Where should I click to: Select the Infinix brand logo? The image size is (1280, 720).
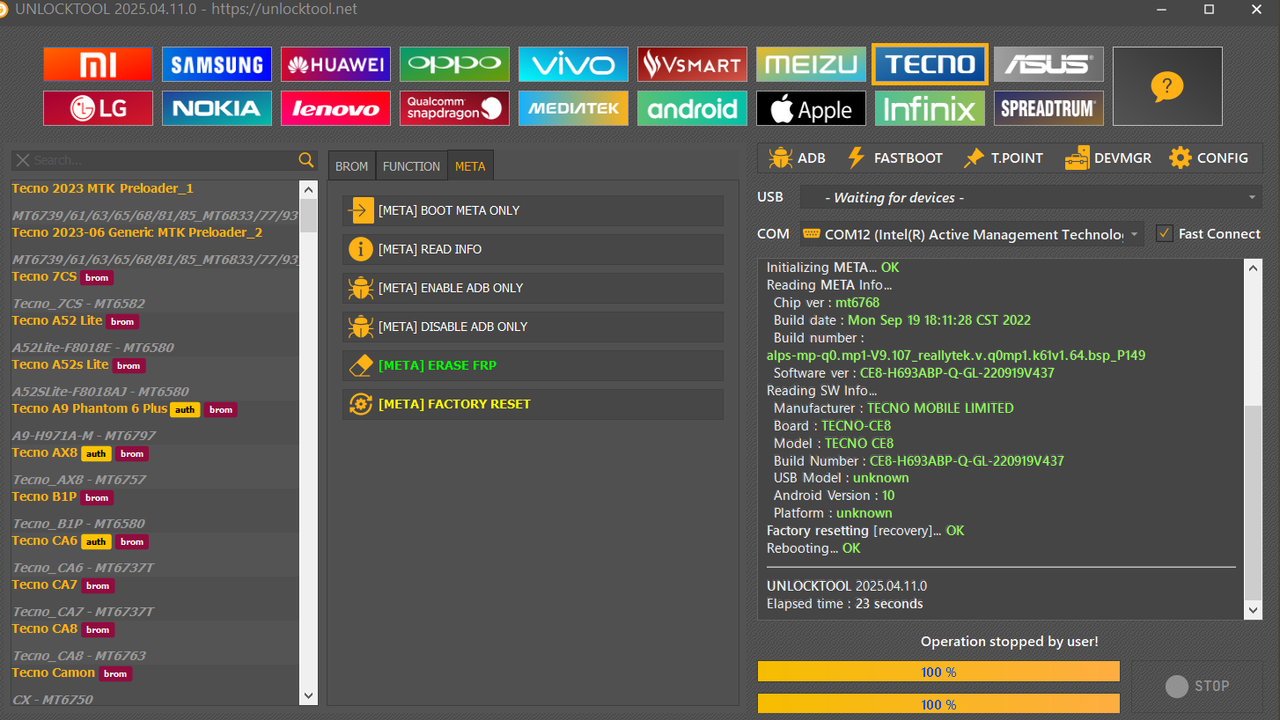point(930,108)
